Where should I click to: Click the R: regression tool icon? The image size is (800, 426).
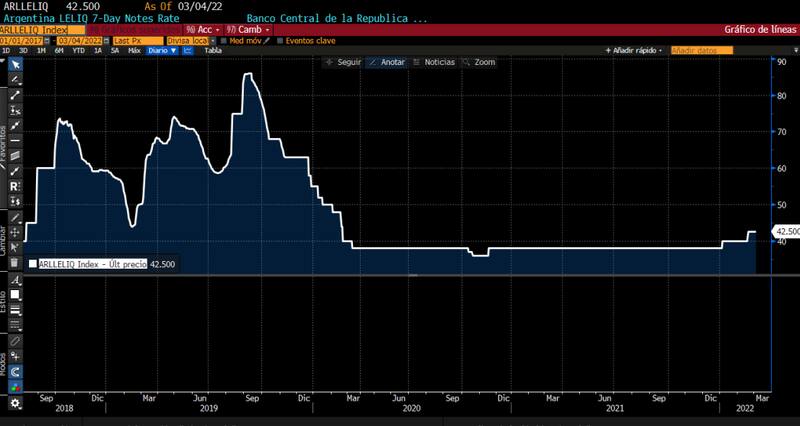(15, 187)
